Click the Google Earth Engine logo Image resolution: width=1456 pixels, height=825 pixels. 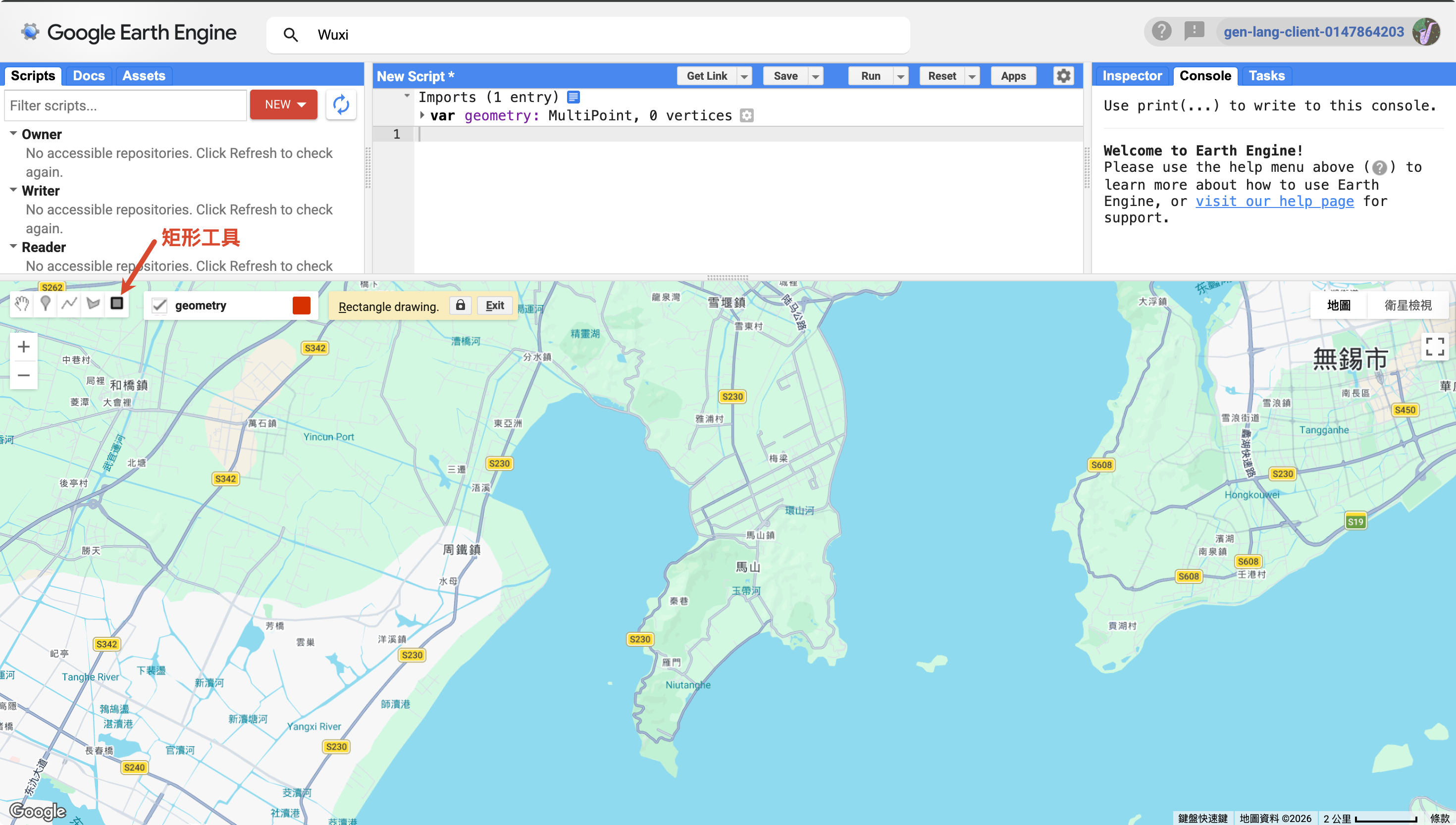click(x=129, y=33)
